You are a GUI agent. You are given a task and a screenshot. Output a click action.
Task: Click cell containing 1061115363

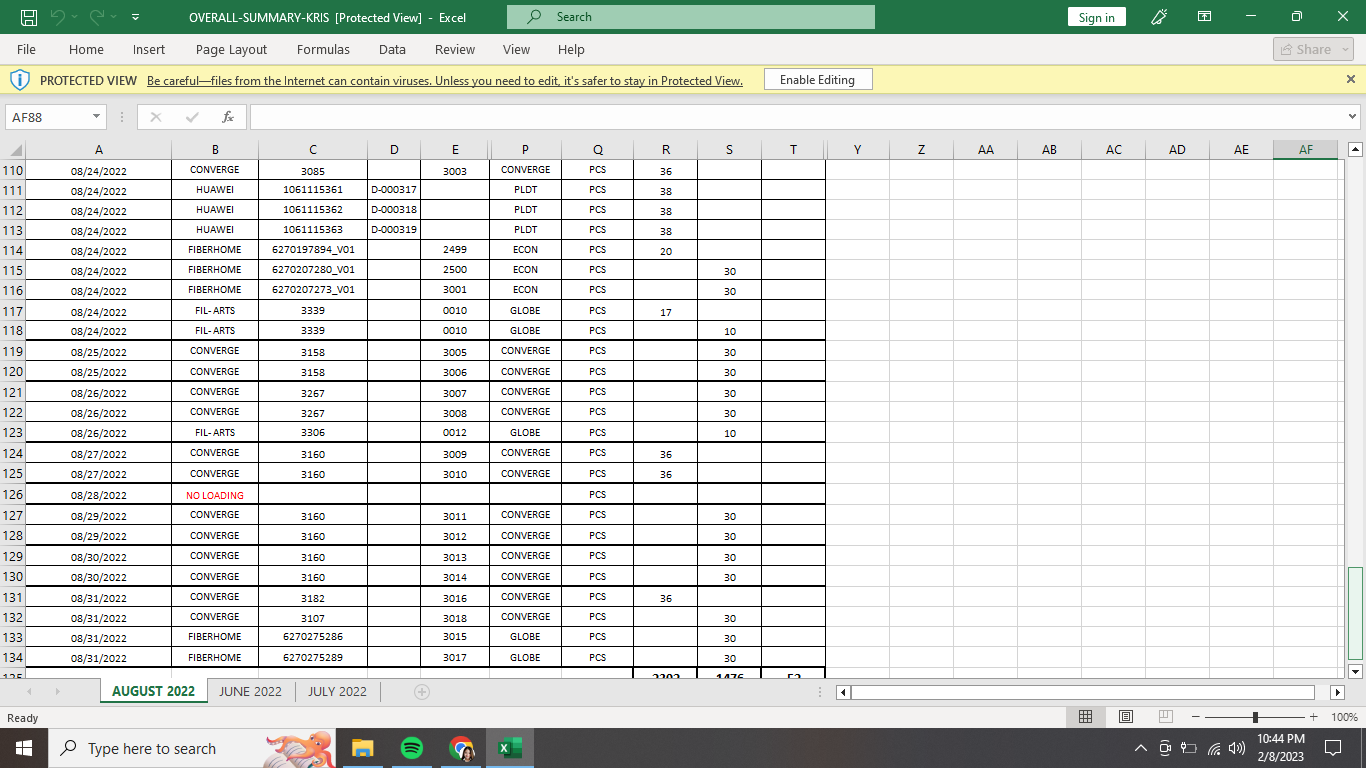(x=313, y=230)
